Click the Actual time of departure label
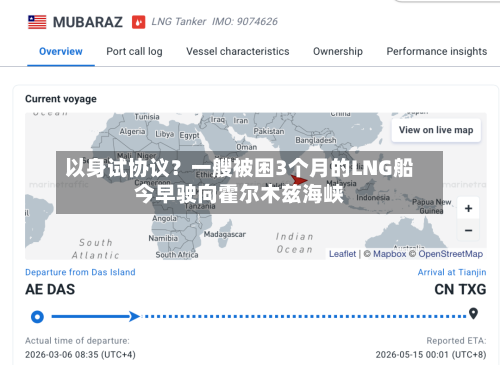The image size is (500, 365). coord(77,341)
